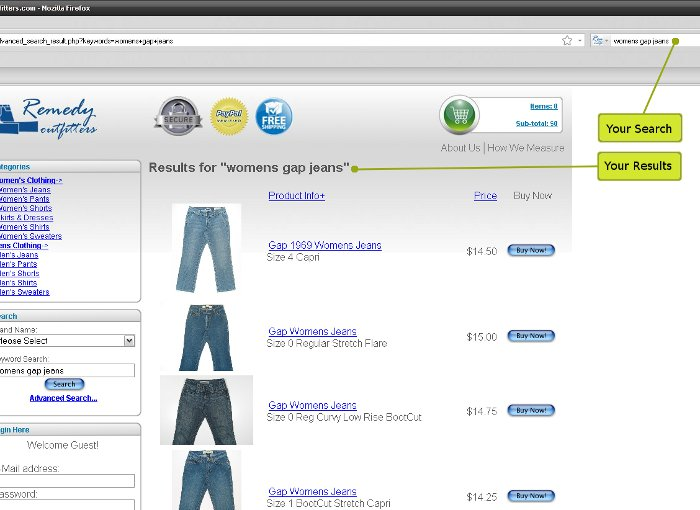Expand the Women's Clothing category
Viewport: 700px width, 510px height.
pyautogui.click(x=30, y=180)
